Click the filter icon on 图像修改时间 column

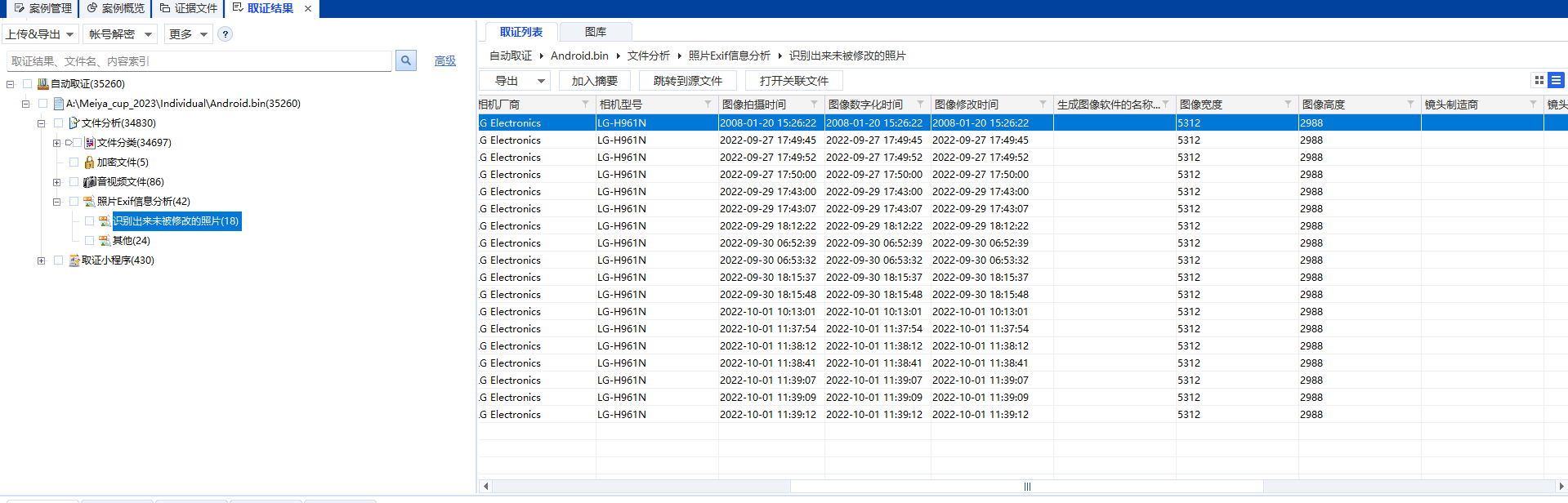point(1043,105)
